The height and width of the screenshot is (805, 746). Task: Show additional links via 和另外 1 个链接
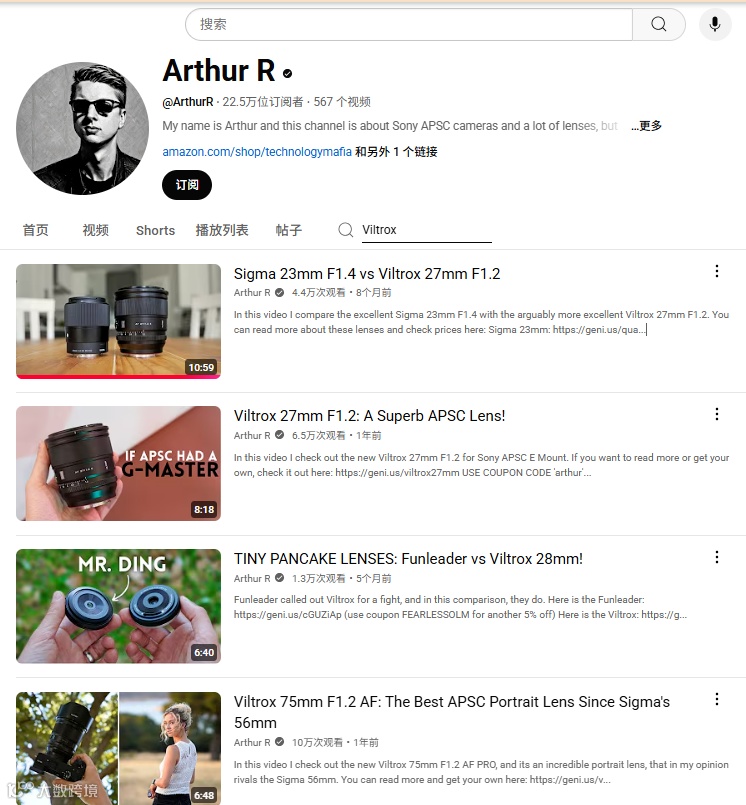396,152
